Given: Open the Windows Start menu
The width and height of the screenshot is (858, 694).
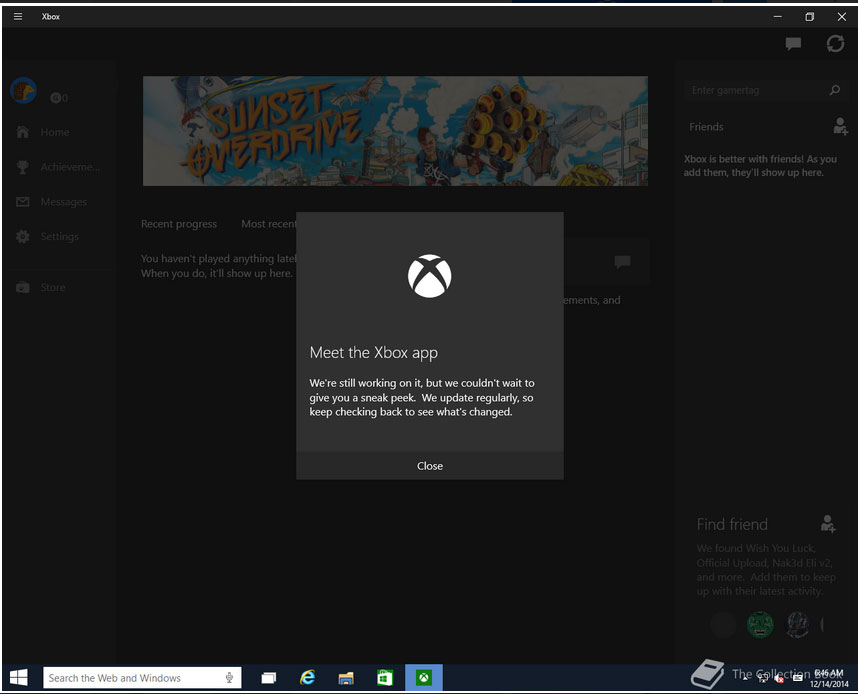Looking at the screenshot, I should point(19,678).
